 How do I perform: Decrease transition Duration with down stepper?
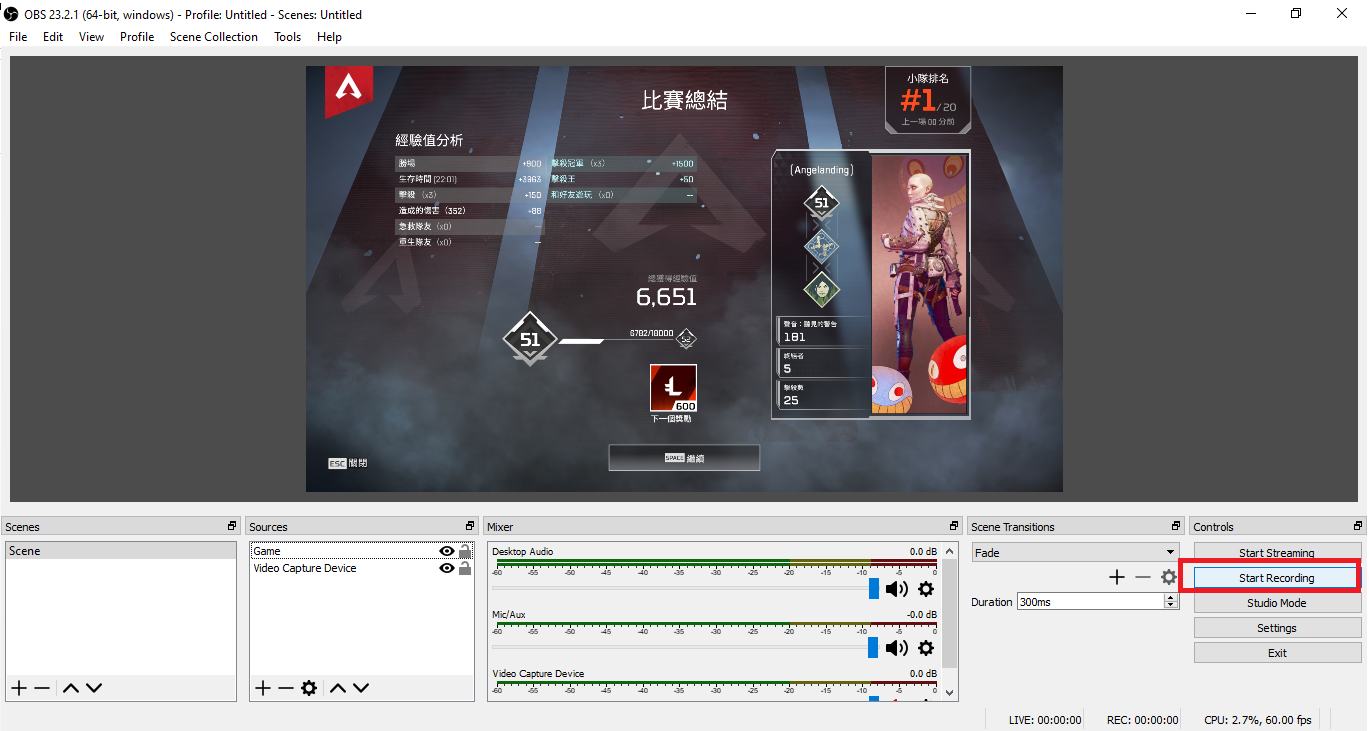1171,606
